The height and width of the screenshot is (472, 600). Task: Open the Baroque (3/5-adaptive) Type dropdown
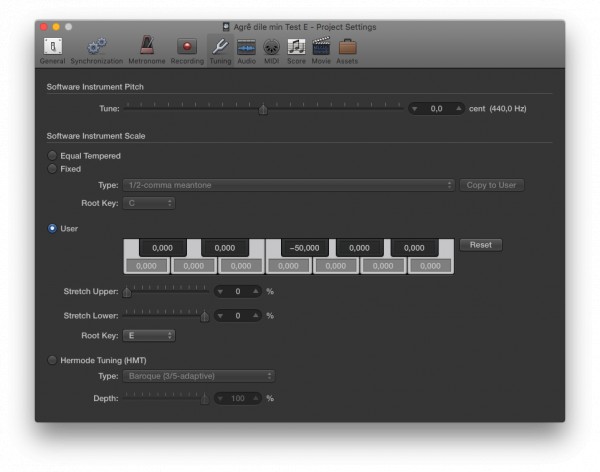tap(199, 376)
